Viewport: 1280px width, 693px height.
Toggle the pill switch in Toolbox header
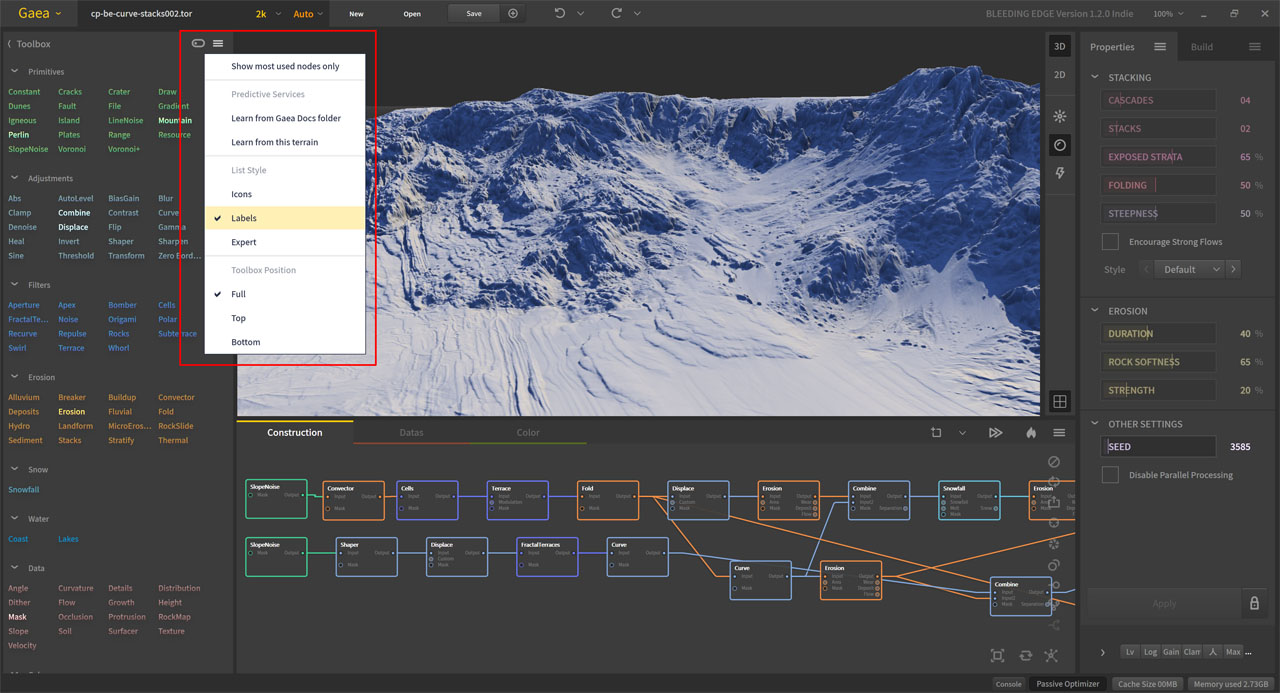[198, 43]
